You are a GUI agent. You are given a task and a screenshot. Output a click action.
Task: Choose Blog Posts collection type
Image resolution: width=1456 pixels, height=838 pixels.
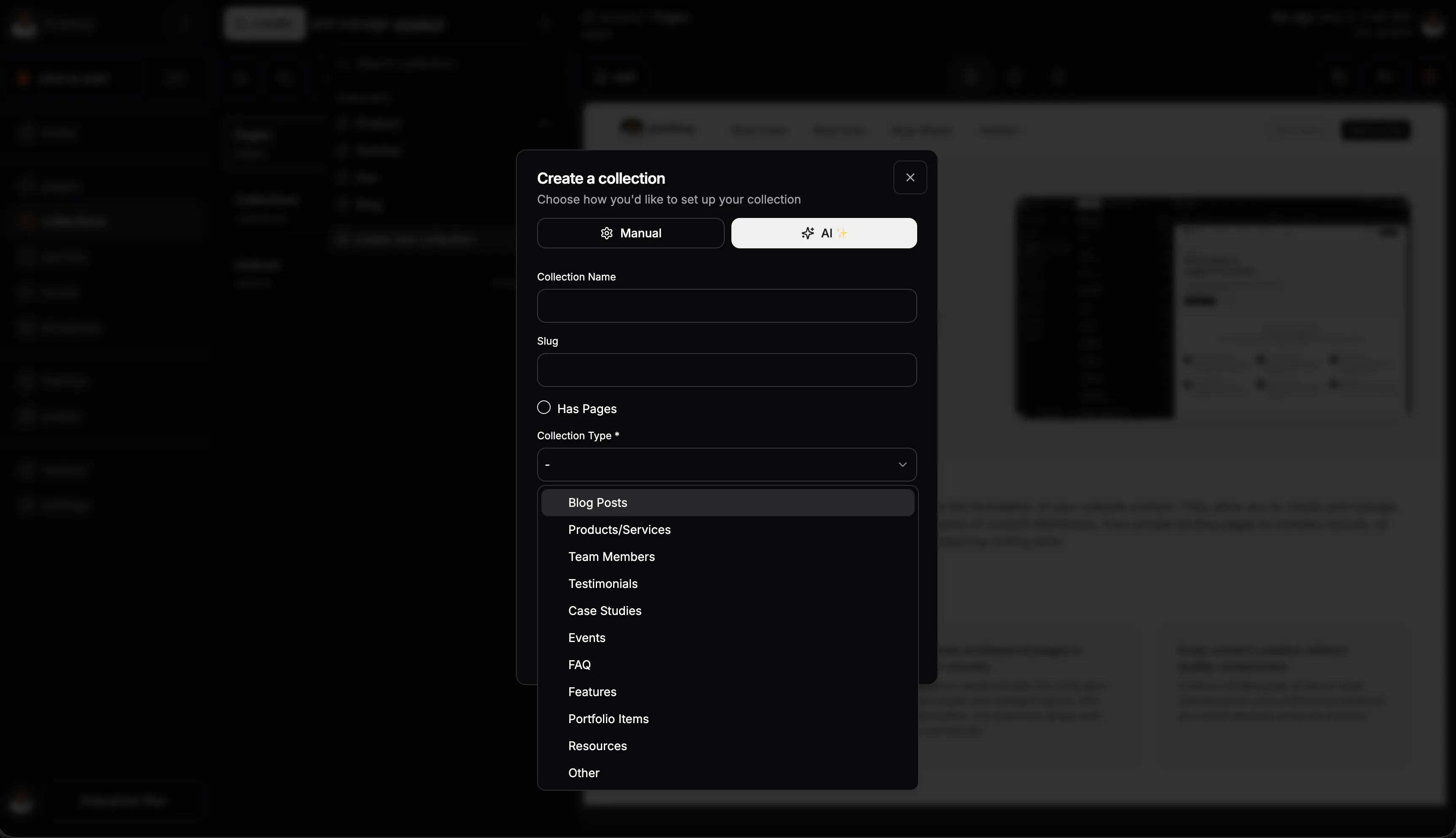pos(597,503)
